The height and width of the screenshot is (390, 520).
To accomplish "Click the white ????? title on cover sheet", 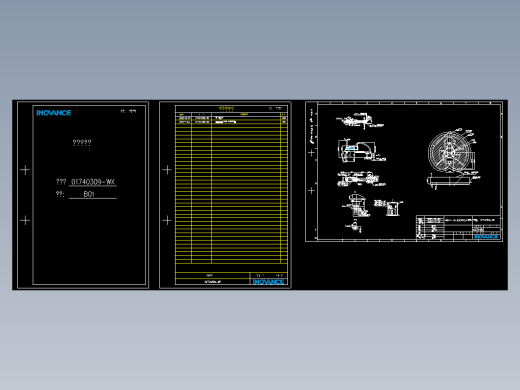I will 82,143.
